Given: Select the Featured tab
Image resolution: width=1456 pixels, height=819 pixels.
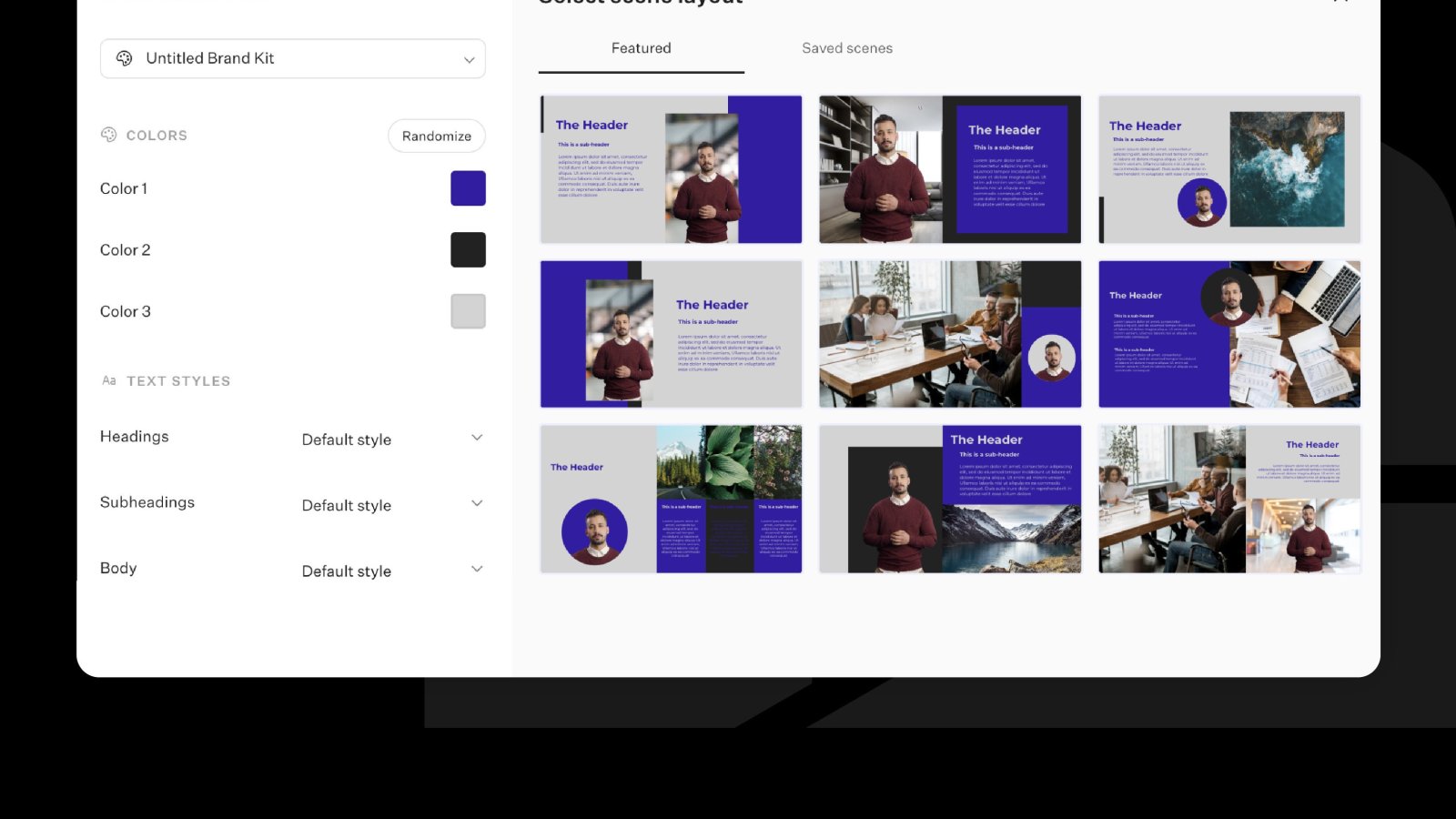Looking at the screenshot, I should [641, 48].
